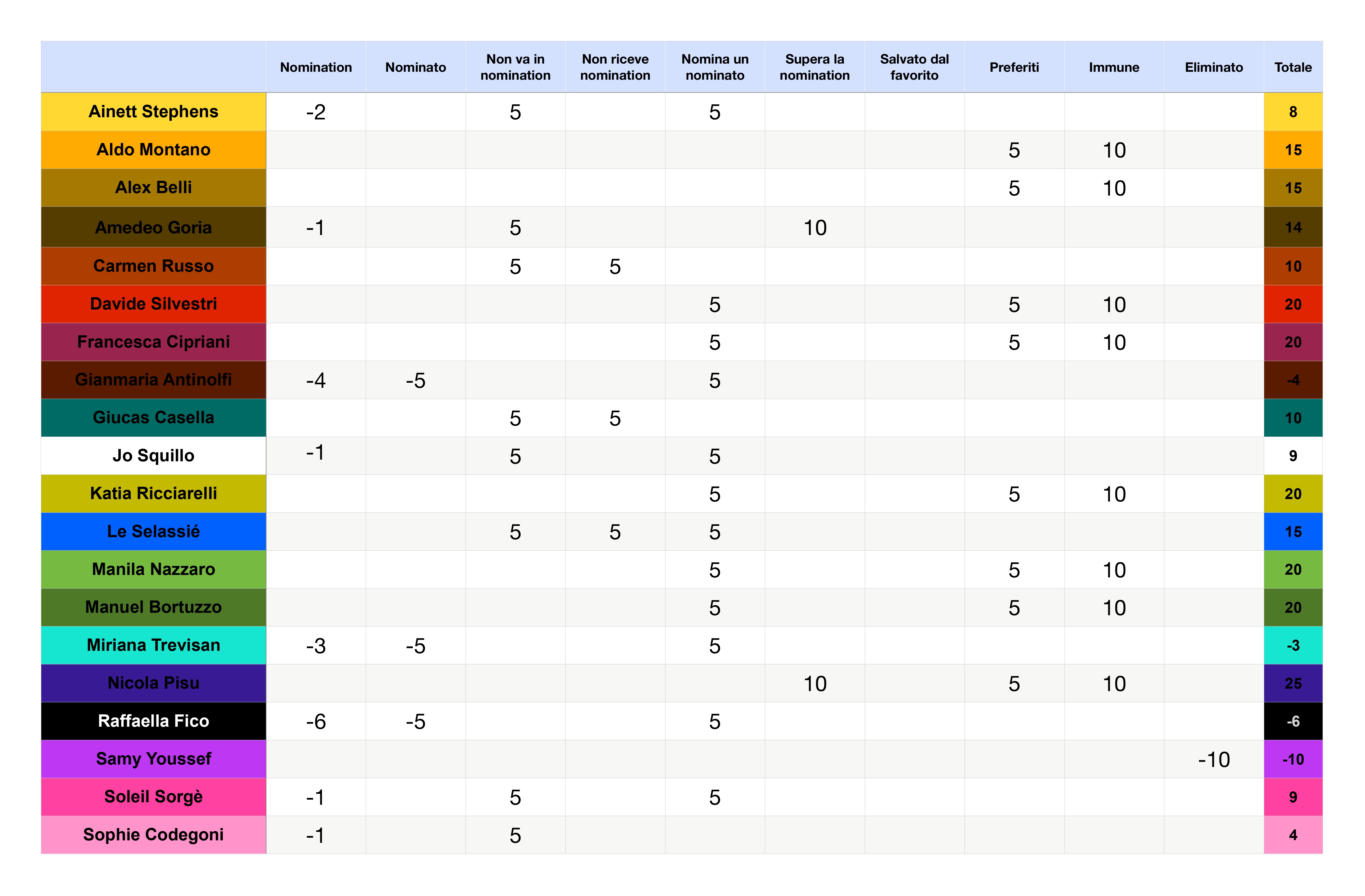The height and width of the screenshot is (896, 1365).
Task: Click the Eliminato -10 cell for Samy Youssef
Action: (x=1213, y=760)
